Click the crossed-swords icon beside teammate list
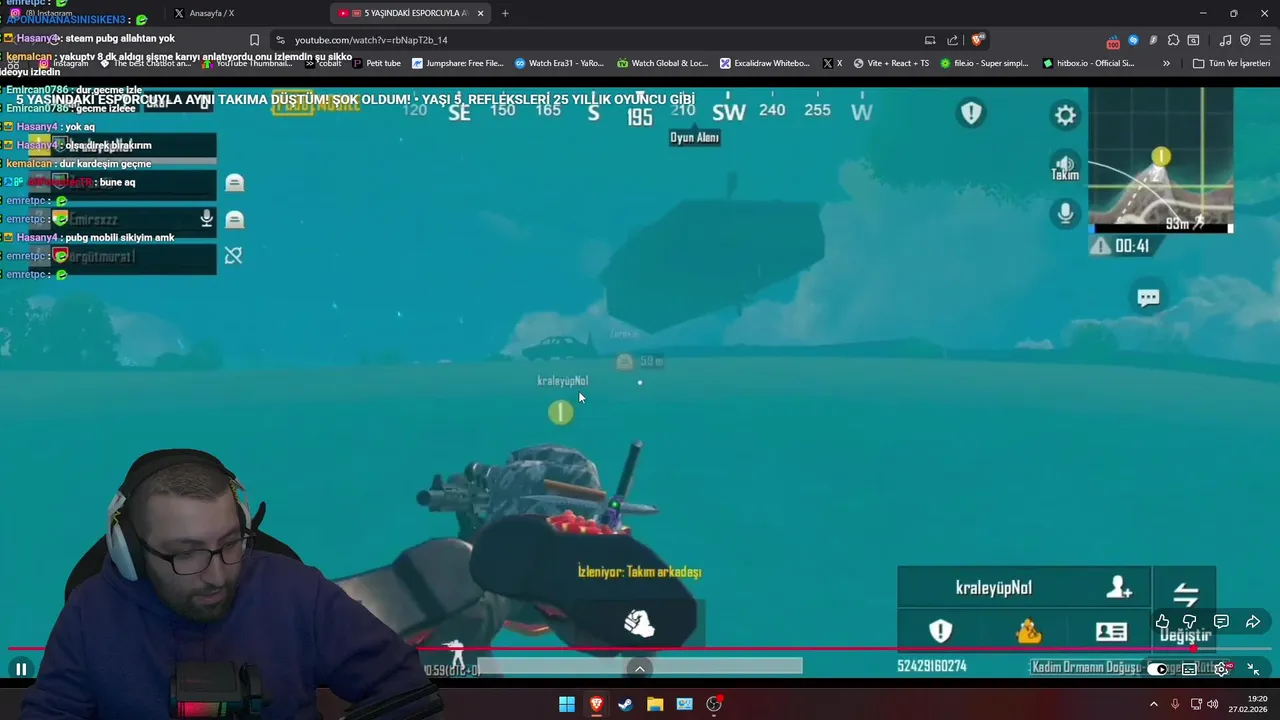The height and width of the screenshot is (720, 1280). [233, 256]
